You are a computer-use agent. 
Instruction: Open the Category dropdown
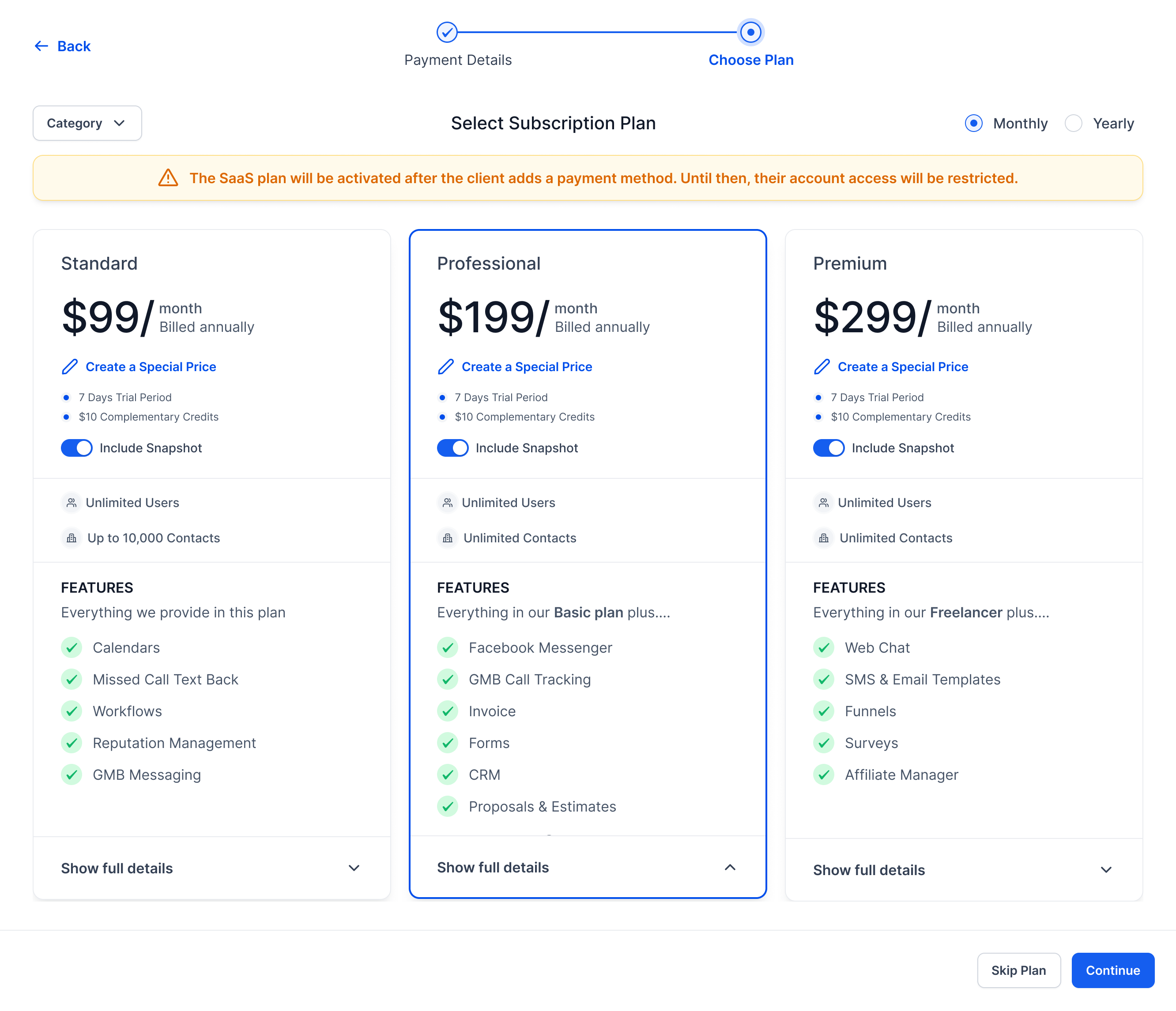pos(87,123)
